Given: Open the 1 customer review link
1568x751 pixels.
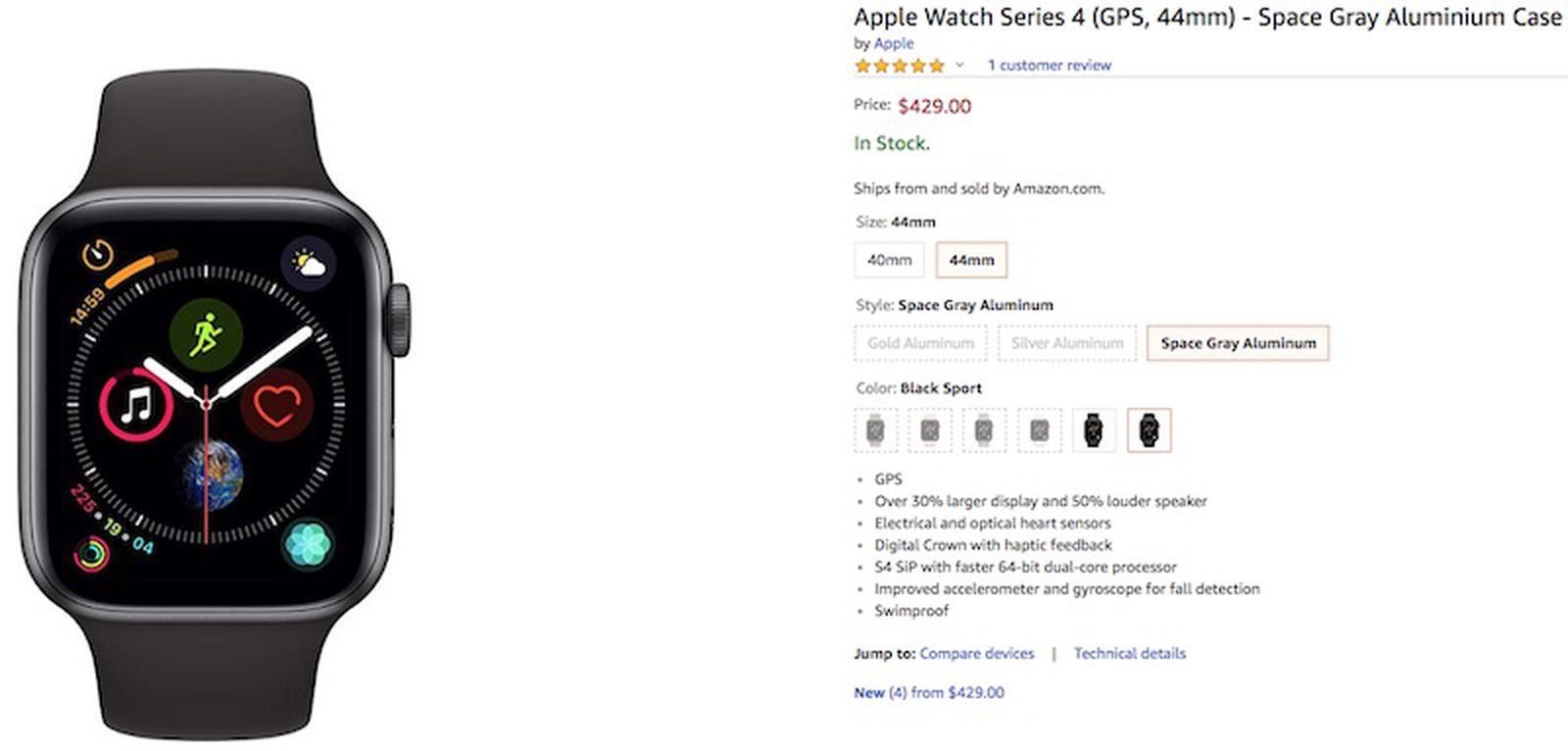Looking at the screenshot, I should point(1049,65).
